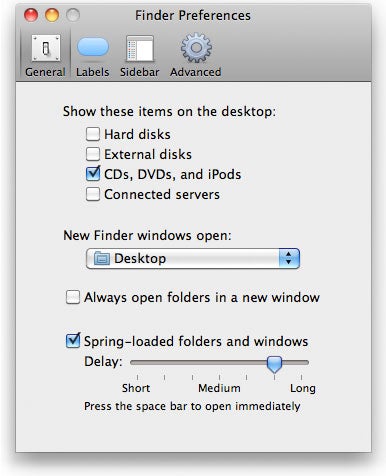Open the New Finder windows popup arrows
386x476 pixels.
(x=289, y=258)
